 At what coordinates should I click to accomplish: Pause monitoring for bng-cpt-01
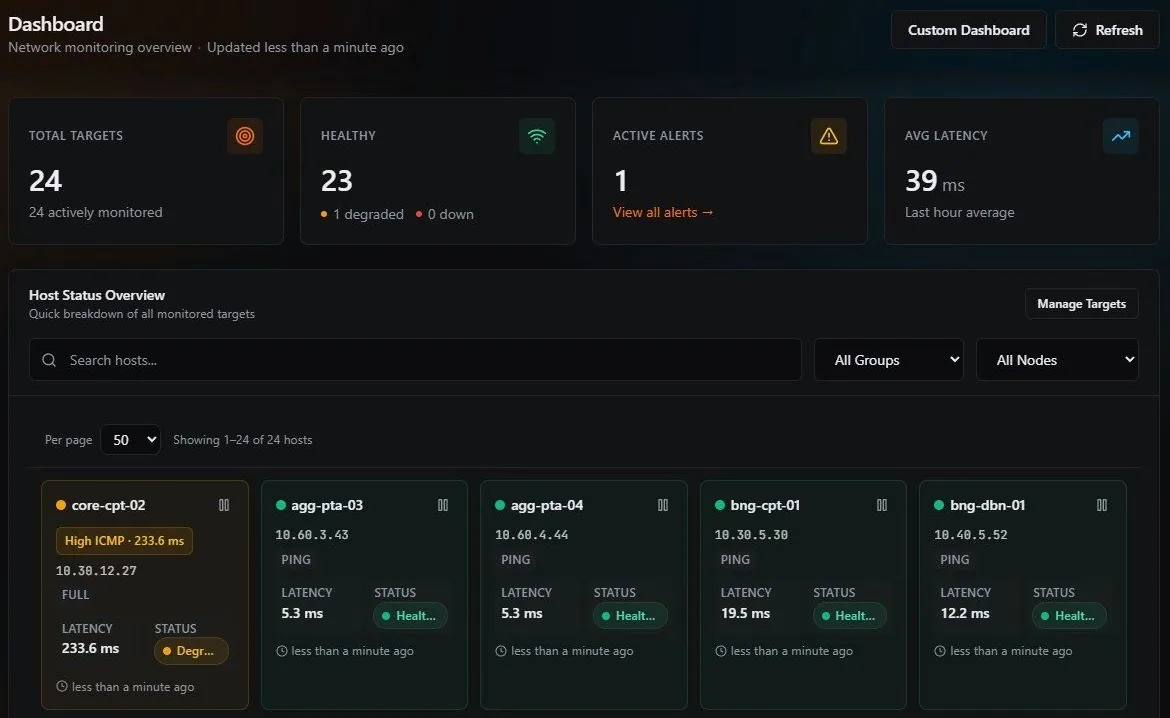[x=882, y=505]
